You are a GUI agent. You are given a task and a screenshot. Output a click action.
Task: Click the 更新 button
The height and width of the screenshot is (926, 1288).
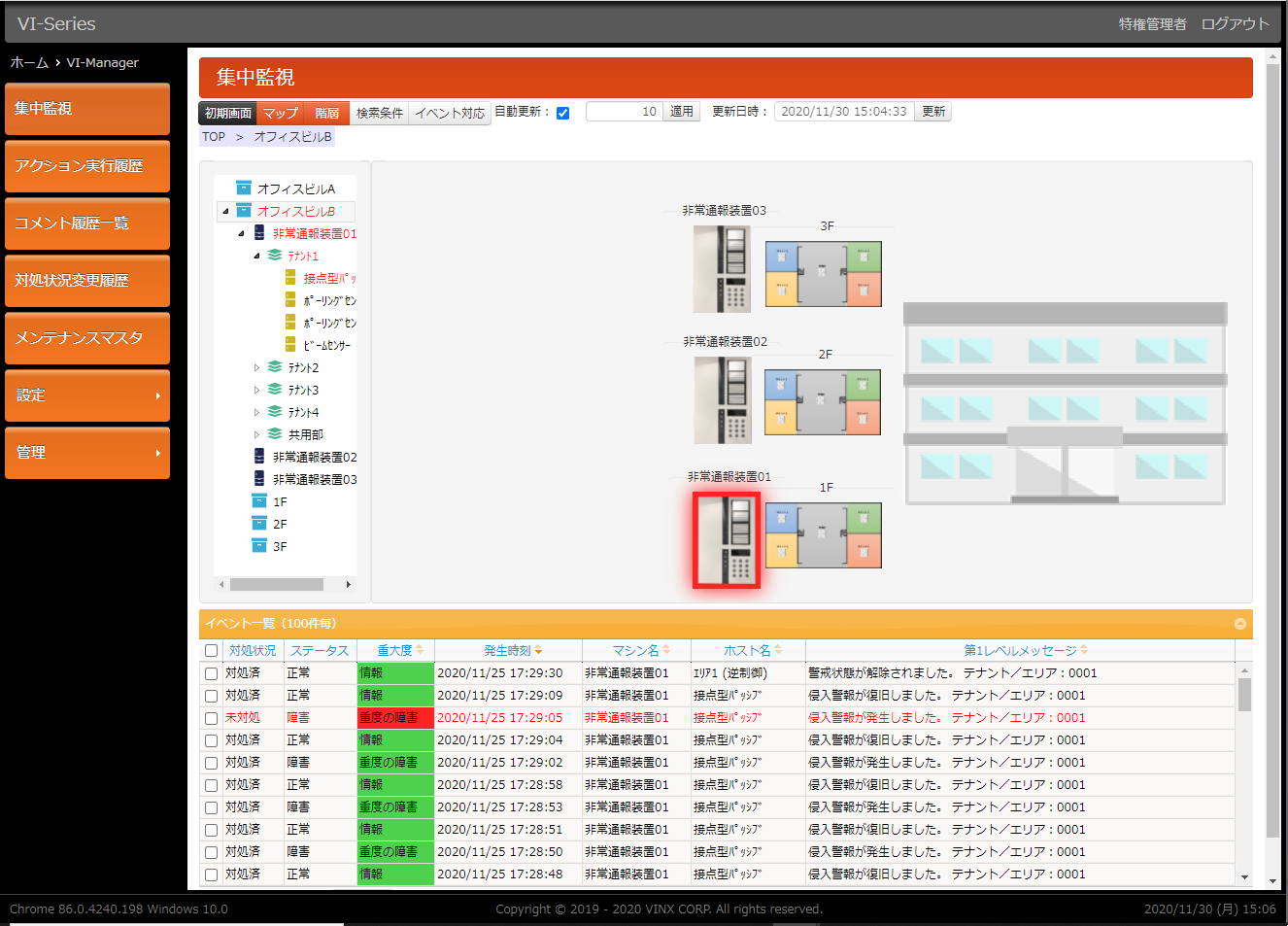[x=933, y=112]
